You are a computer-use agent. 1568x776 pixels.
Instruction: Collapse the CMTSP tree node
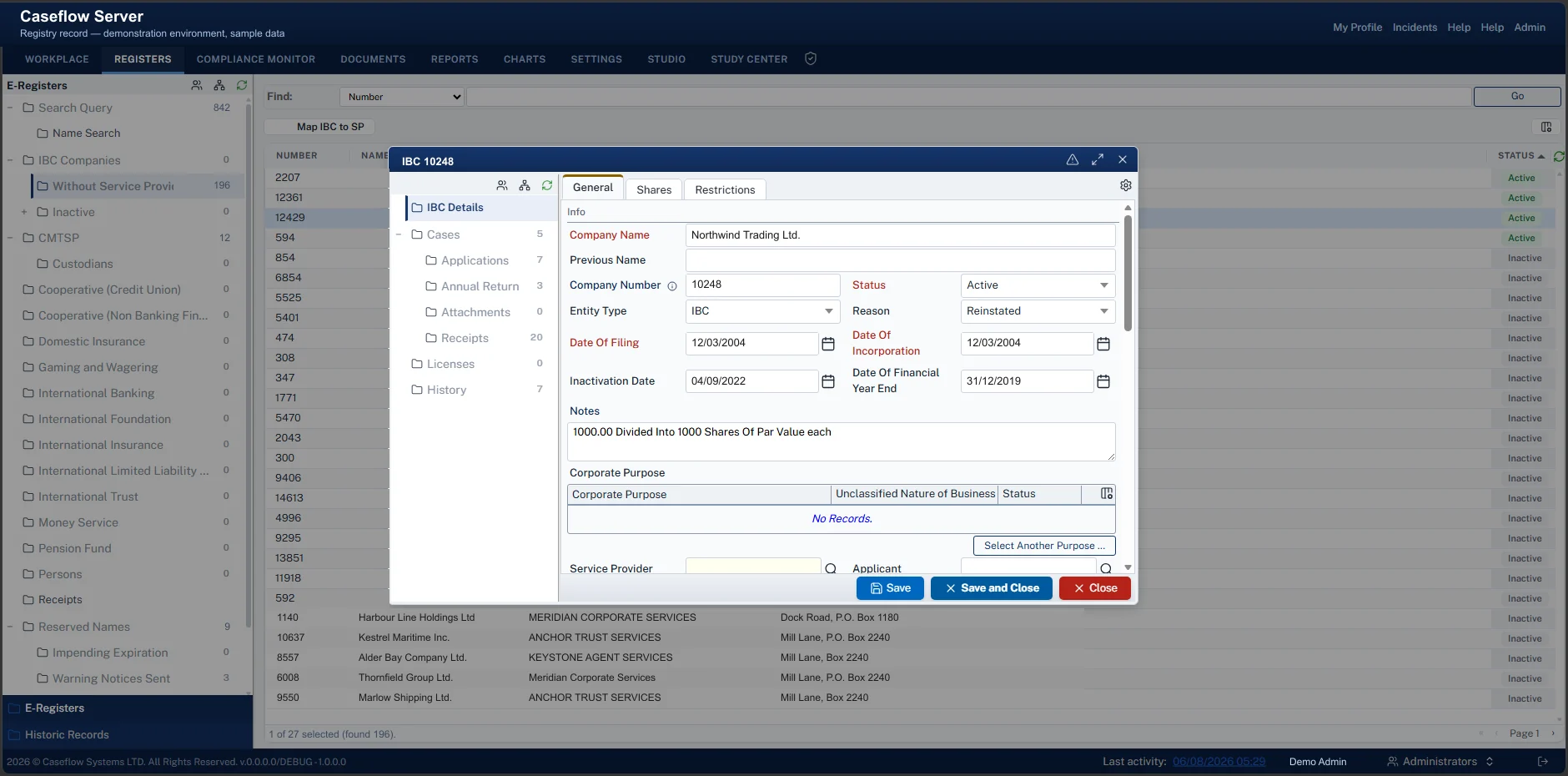pyautogui.click(x=10, y=238)
